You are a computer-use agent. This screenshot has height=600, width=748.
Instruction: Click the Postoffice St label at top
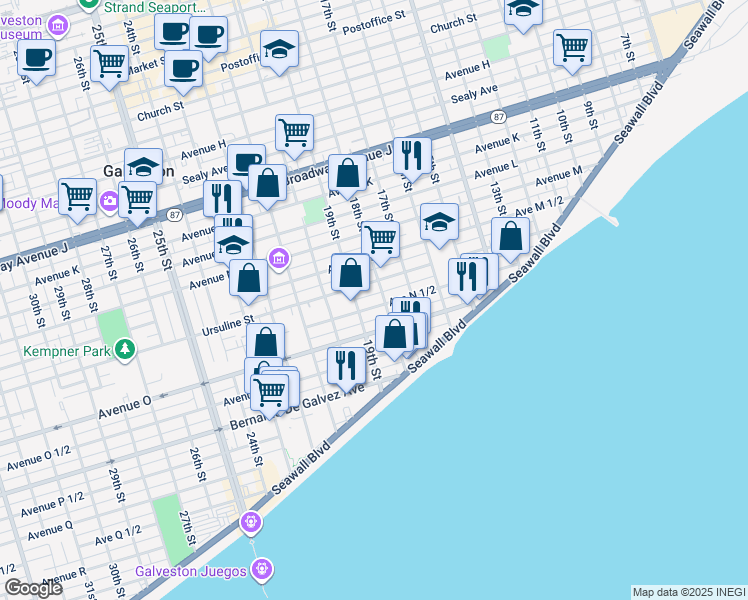(x=374, y=22)
